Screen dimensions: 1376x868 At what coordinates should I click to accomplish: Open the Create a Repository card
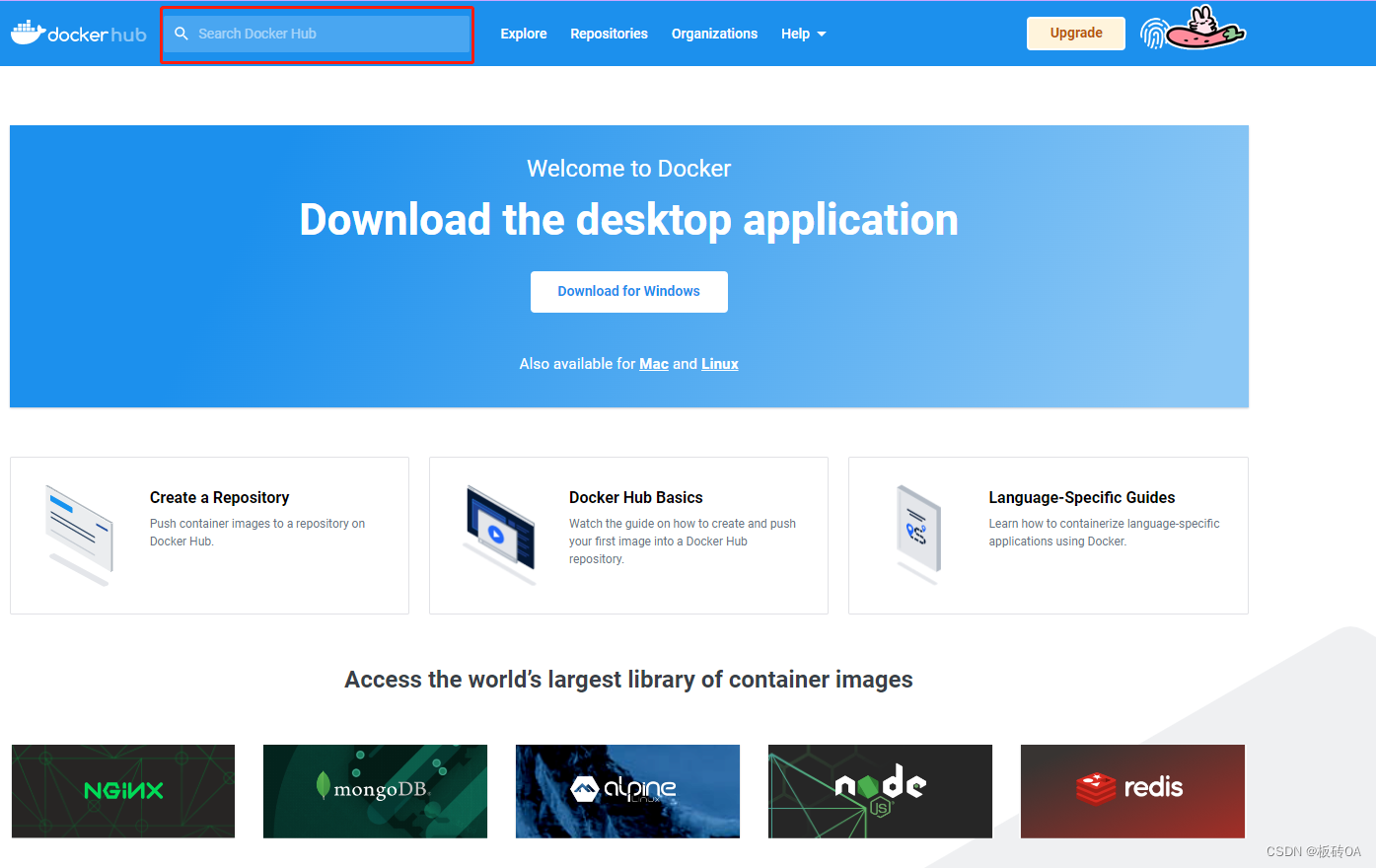pyautogui.click(x=209, y=536)
